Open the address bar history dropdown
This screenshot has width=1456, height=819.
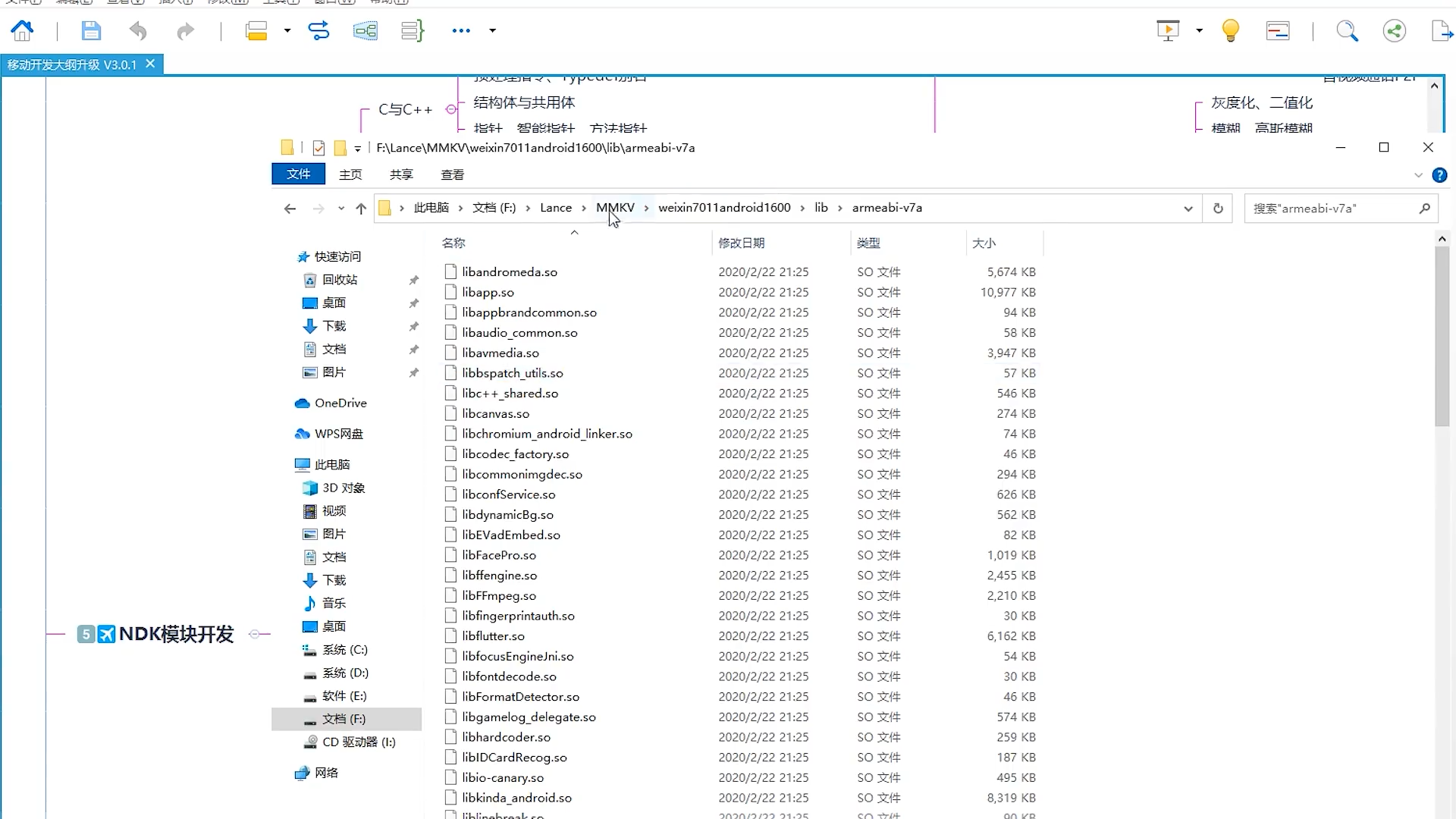[x=1188, y=209]
